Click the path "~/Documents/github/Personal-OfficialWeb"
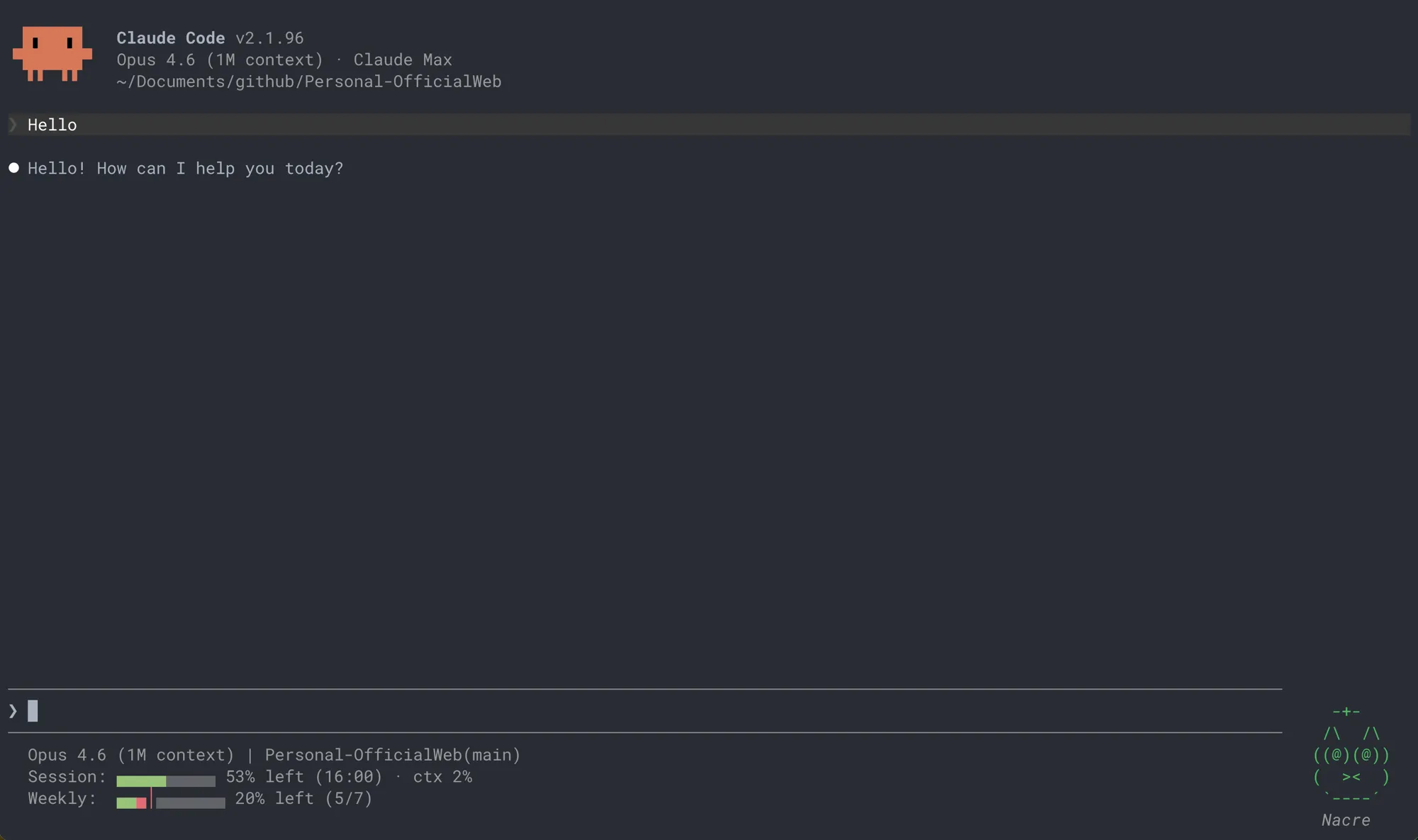1418x840 pixels. [x=309, y=82]
